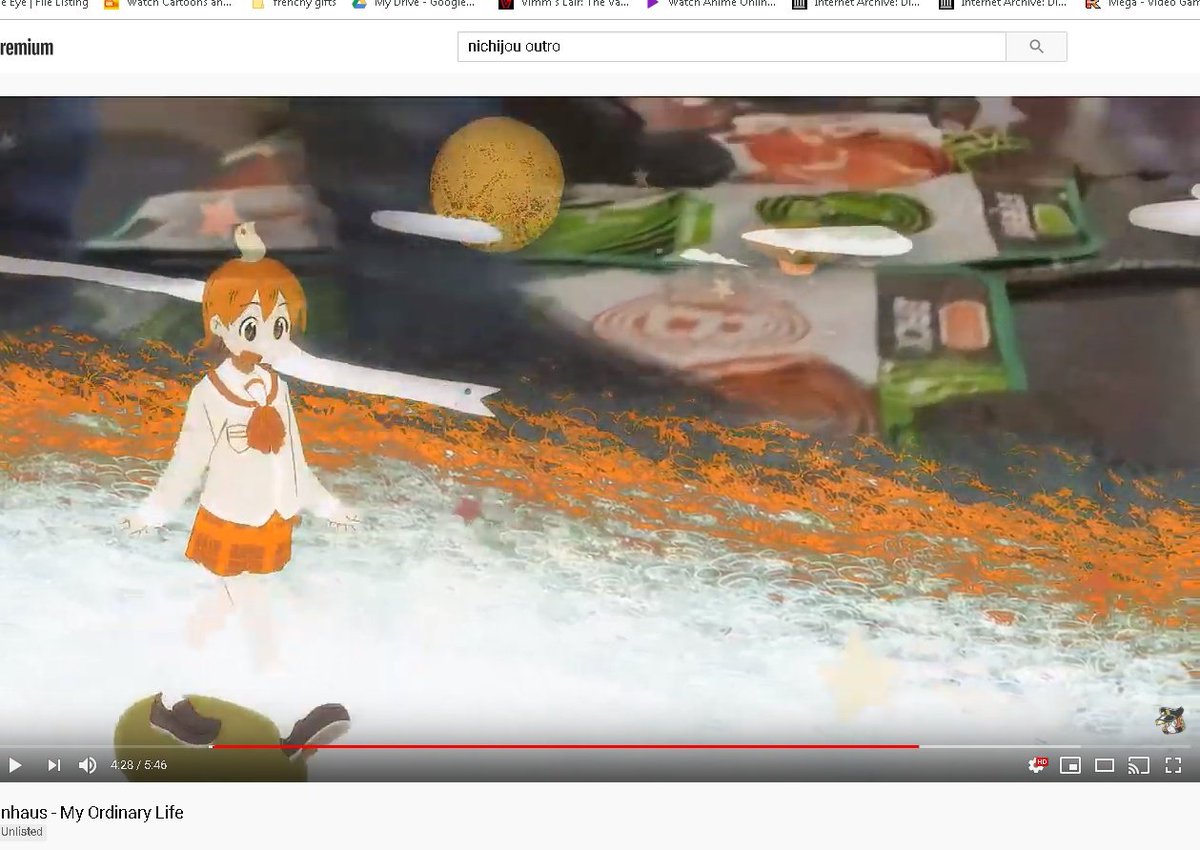Open the 'frenchy gifts' bookmark folder

pyautogui.click(x=294, y=3)
